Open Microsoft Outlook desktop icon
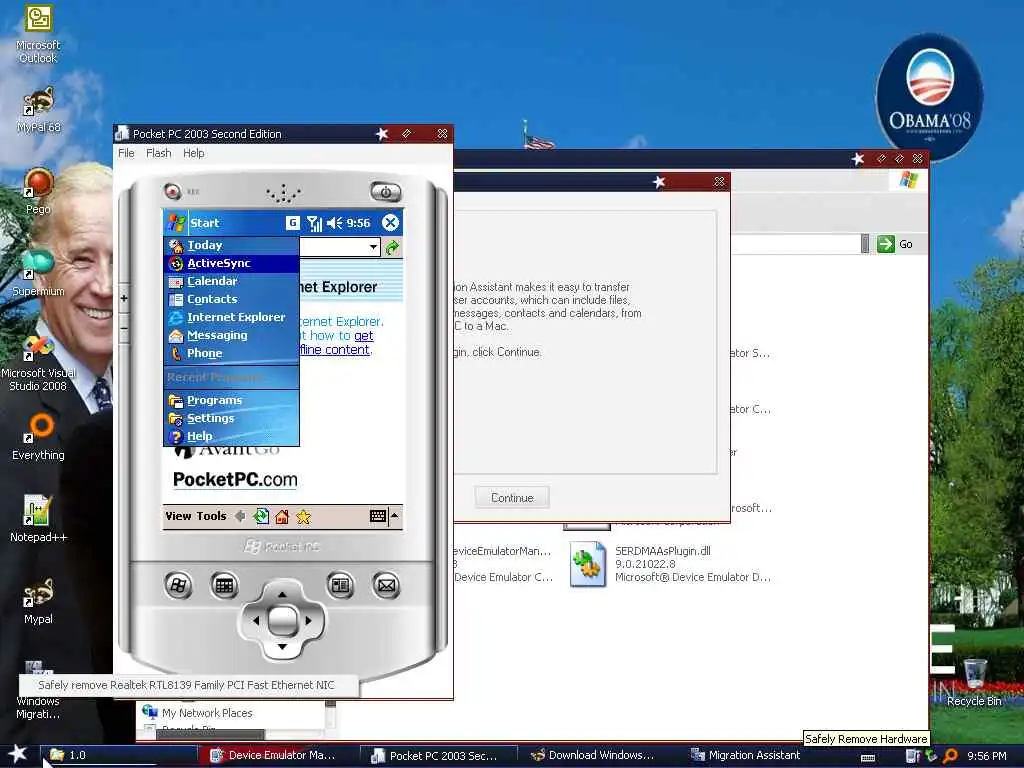 coord(39,35)
